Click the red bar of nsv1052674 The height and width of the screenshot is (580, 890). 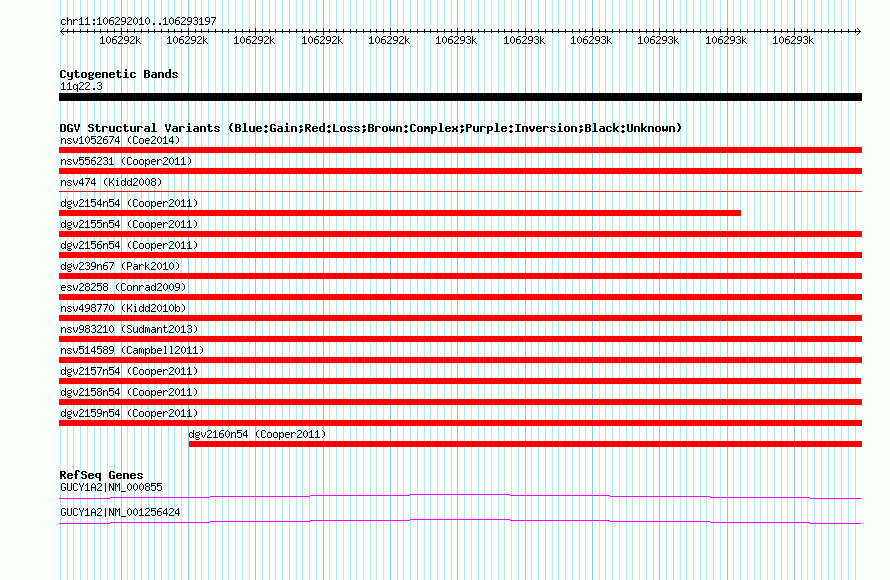pos(460,150)
